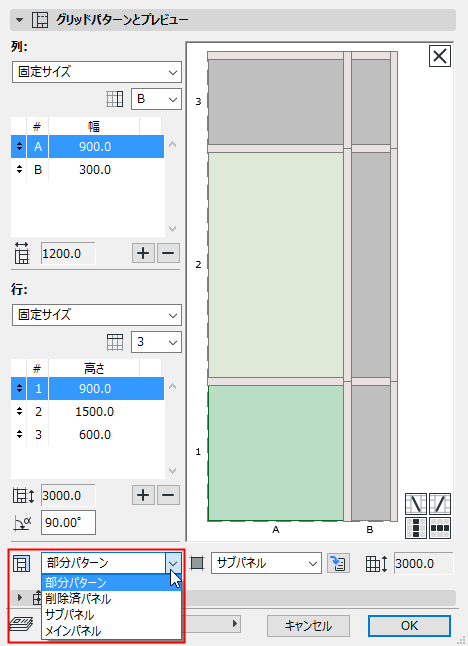Click the total width icon beside 1200.0
The width and height of the screenshot is (468, 646).
click(22, 253)
